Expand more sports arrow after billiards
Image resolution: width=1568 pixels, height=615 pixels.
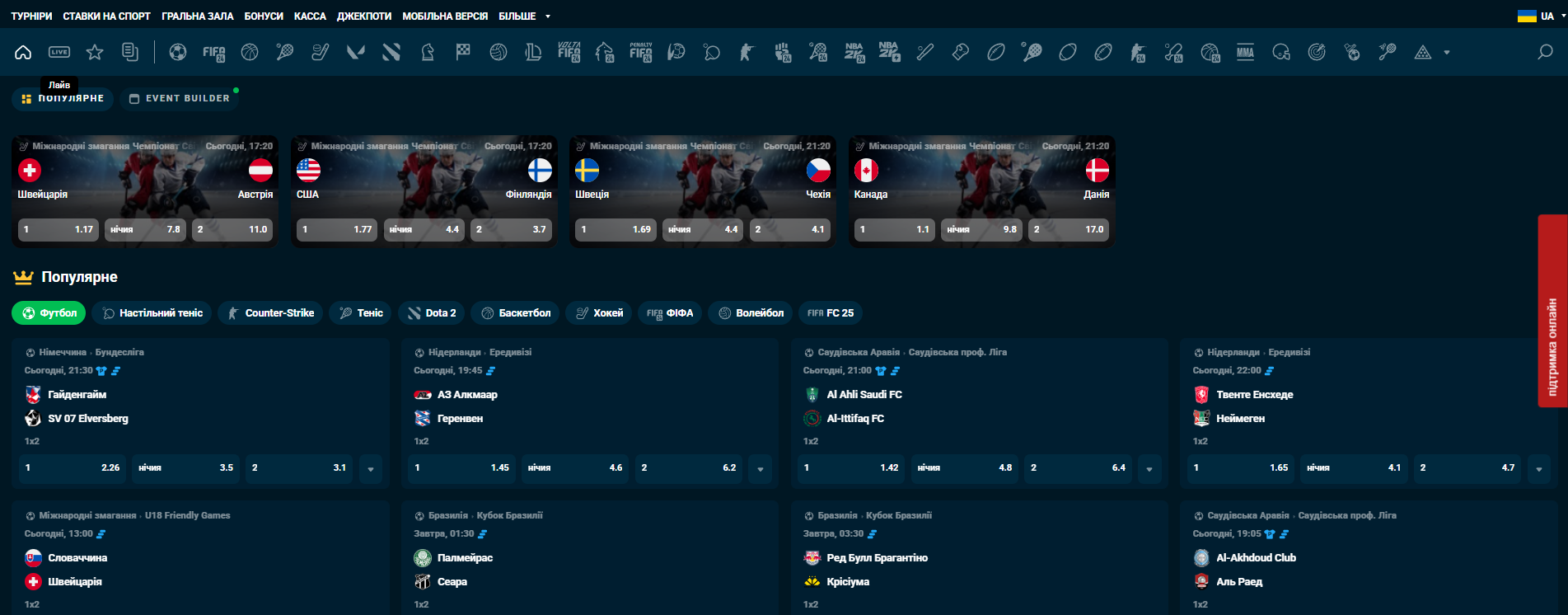tap(1447, 53)
